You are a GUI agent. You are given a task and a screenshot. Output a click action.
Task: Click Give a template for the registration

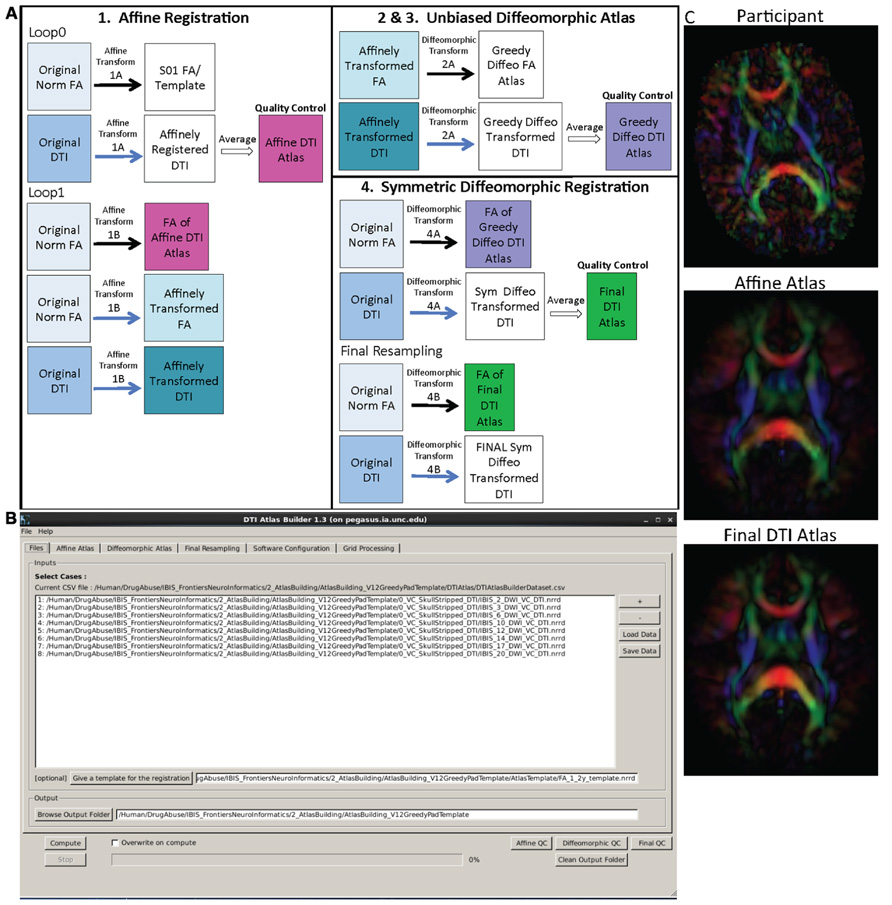point(131,778)
